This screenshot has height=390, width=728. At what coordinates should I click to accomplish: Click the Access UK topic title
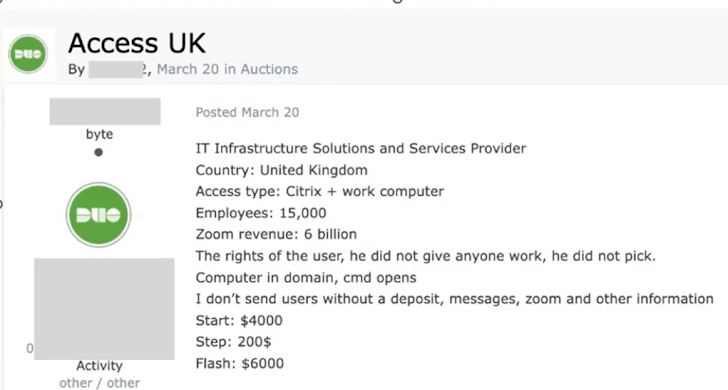tap(137, 43)
